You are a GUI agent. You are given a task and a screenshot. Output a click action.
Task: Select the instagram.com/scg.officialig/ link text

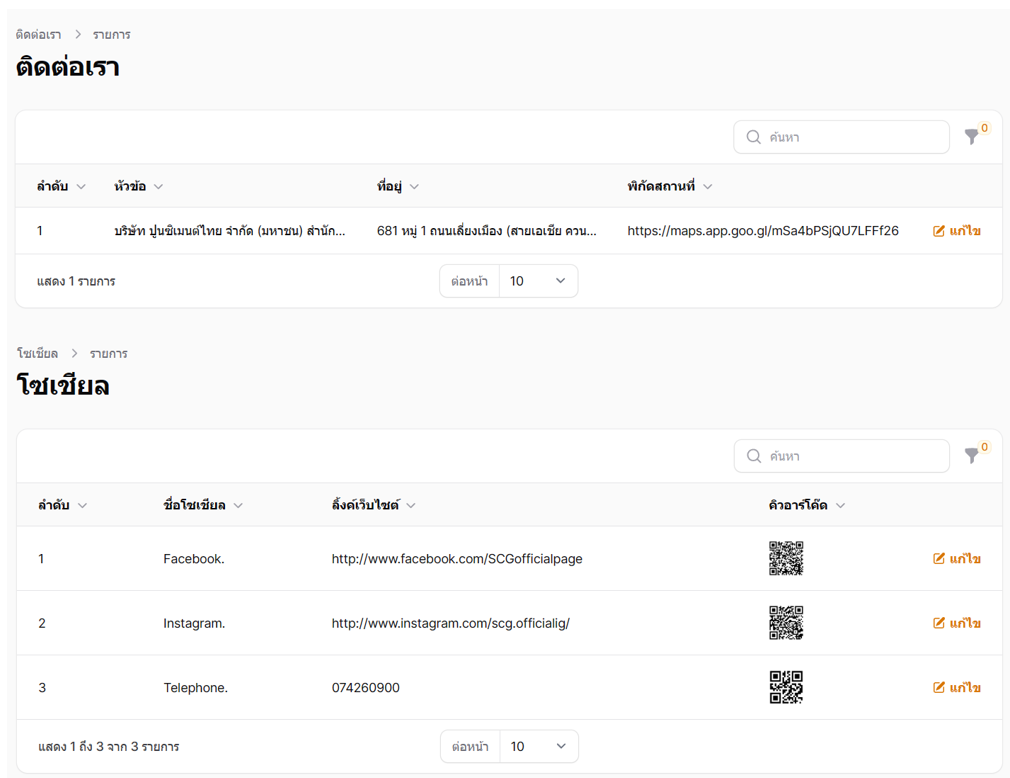pyautogui.click(x=451, y=623)
